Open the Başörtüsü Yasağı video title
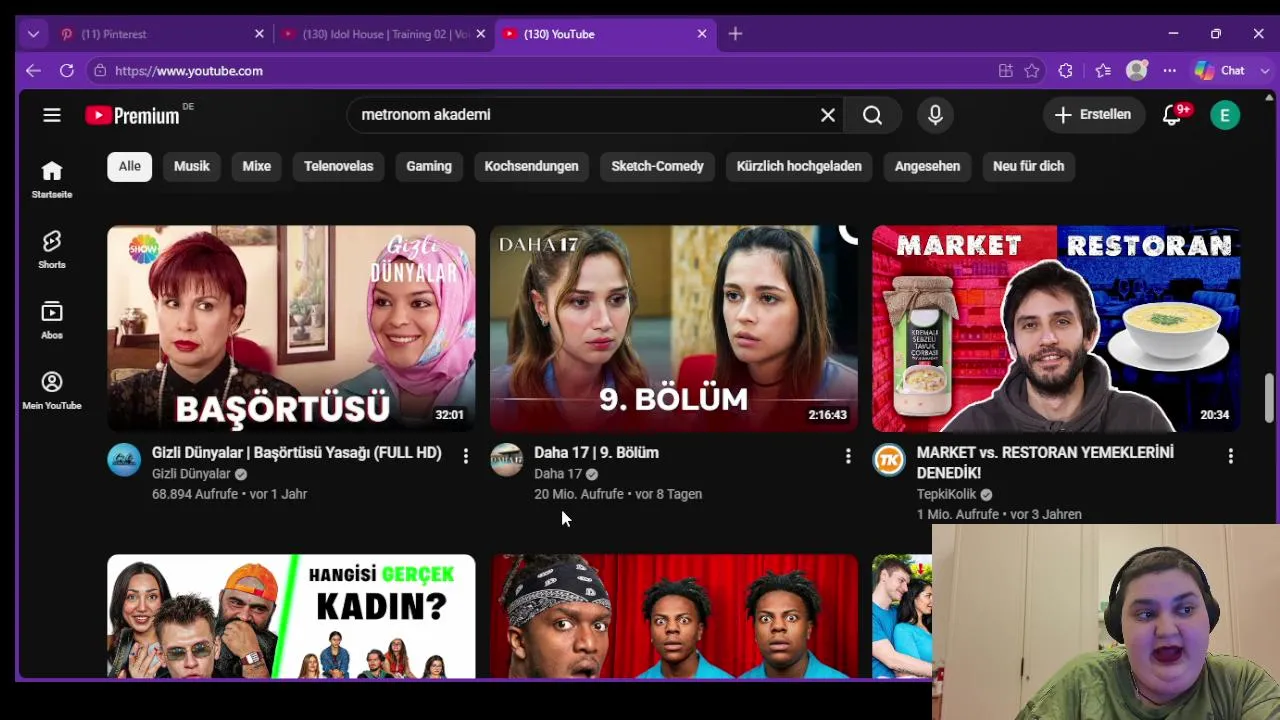This screenshot has width=1280, height=720. [x=297, y=453]
